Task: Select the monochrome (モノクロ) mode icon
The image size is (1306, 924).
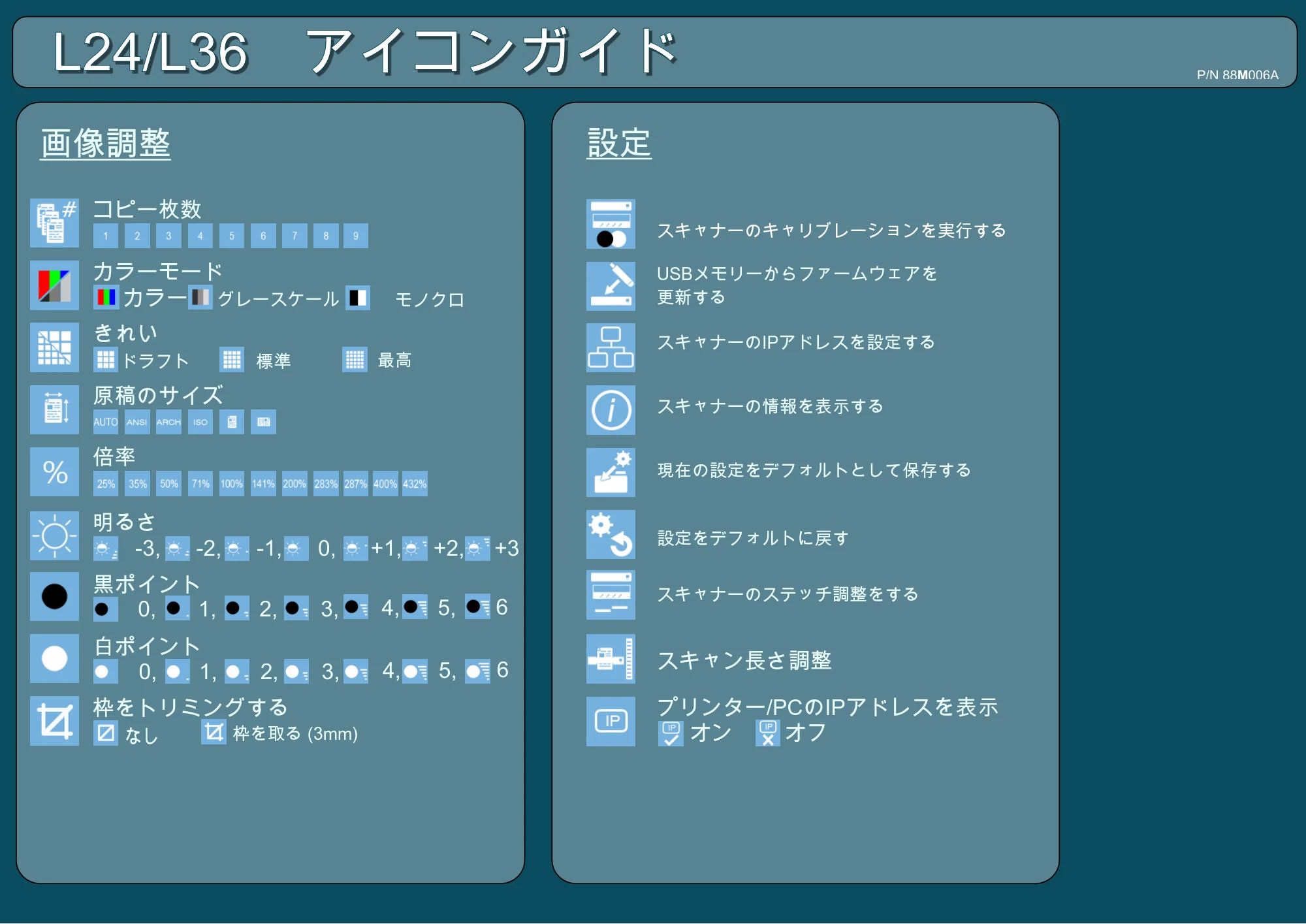Action: click(357, 298)
